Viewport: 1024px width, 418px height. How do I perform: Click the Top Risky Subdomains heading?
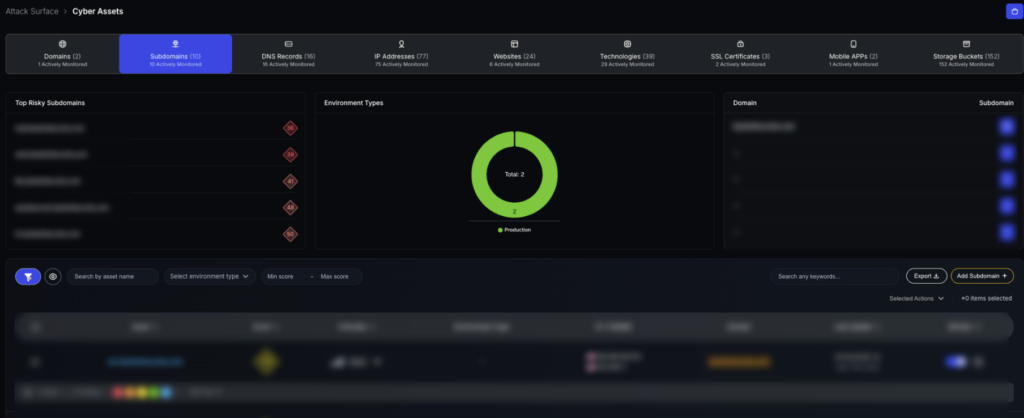click(50, 103)
